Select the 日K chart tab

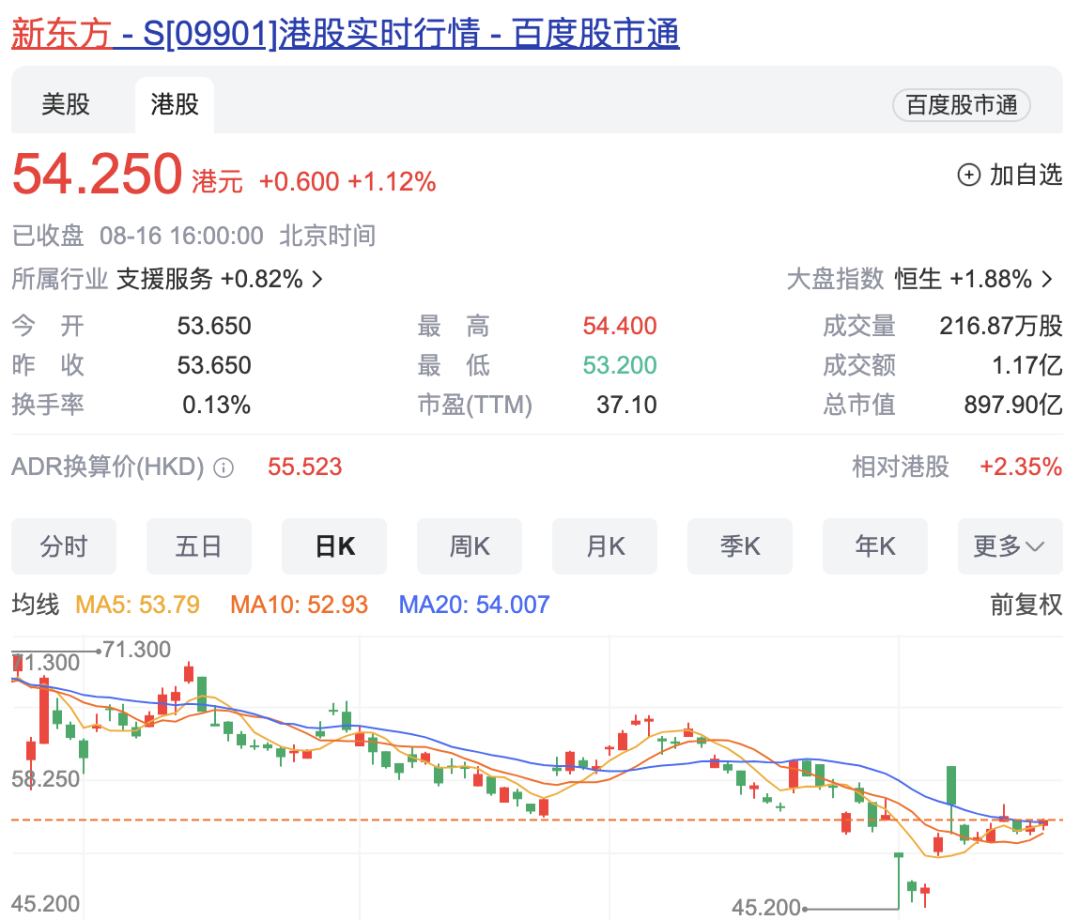point(334,546)
